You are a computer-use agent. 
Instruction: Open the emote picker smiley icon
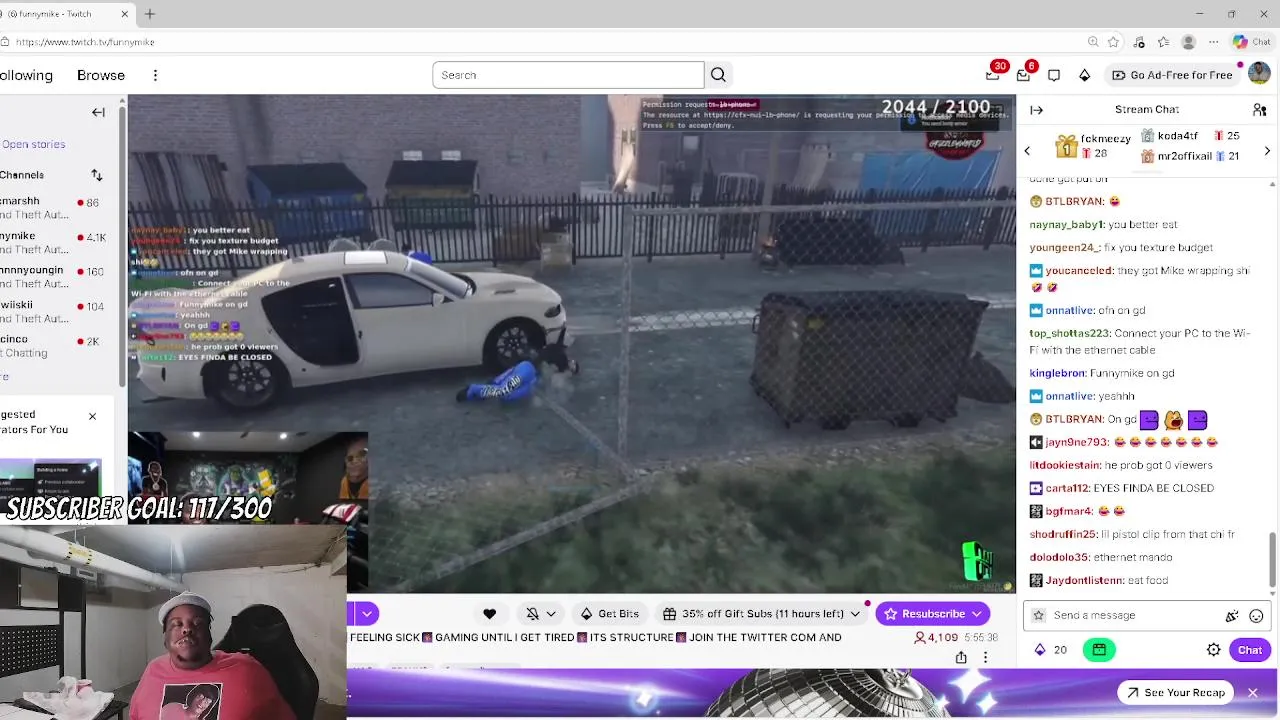point(1256,616)
